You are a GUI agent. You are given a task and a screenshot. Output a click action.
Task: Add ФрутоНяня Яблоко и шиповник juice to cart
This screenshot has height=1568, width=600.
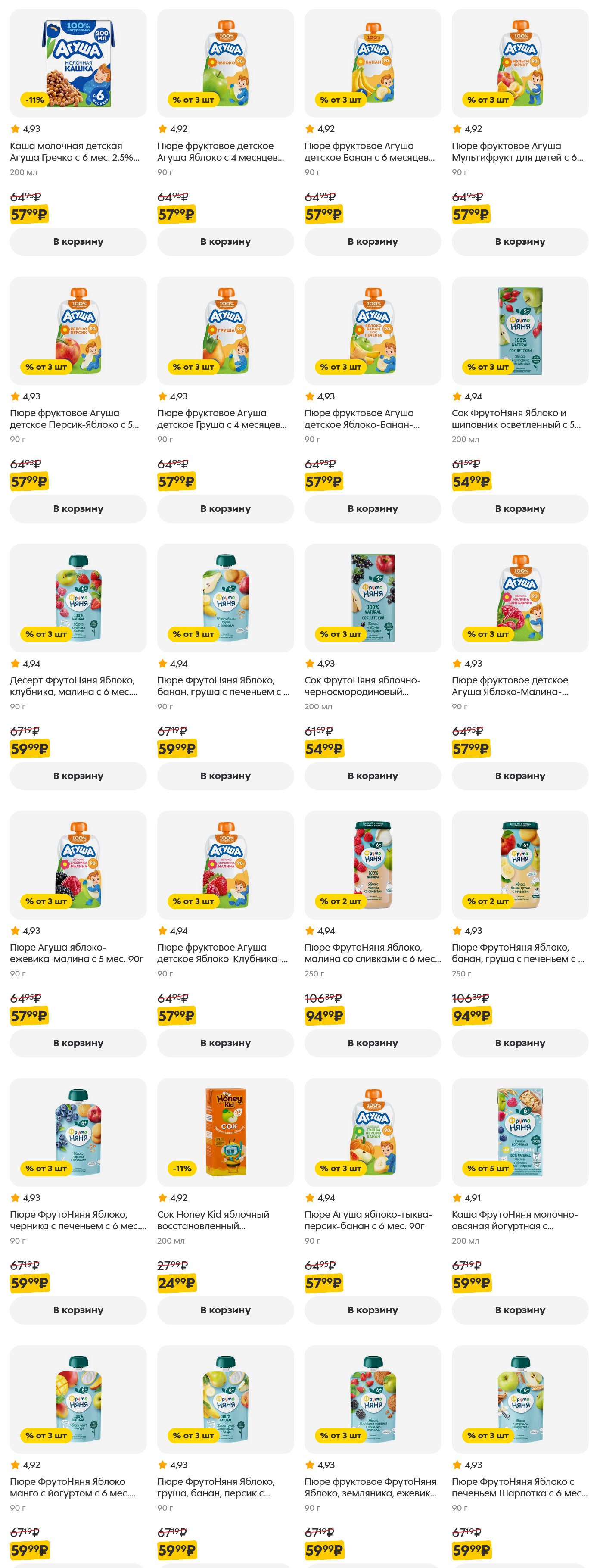(520, 509)
